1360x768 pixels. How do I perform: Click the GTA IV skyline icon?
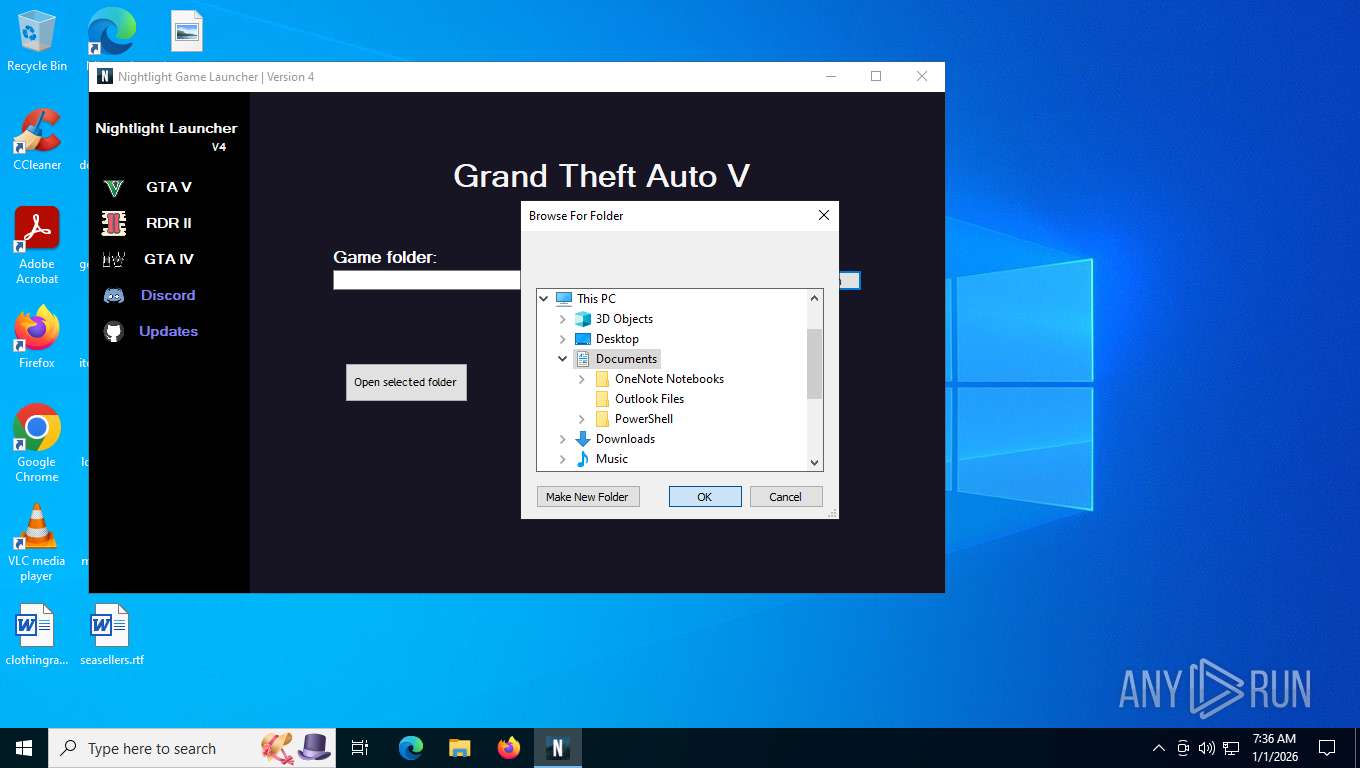114,259
